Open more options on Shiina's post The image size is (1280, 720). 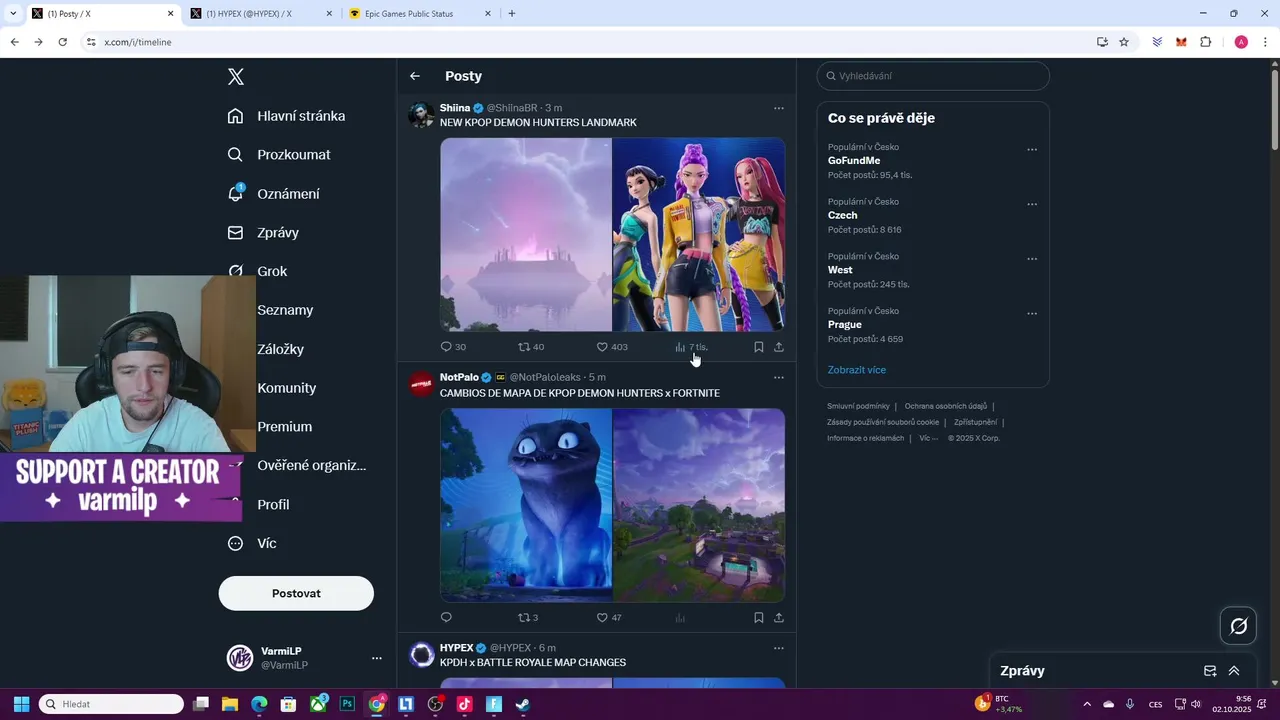pos(779,108)
